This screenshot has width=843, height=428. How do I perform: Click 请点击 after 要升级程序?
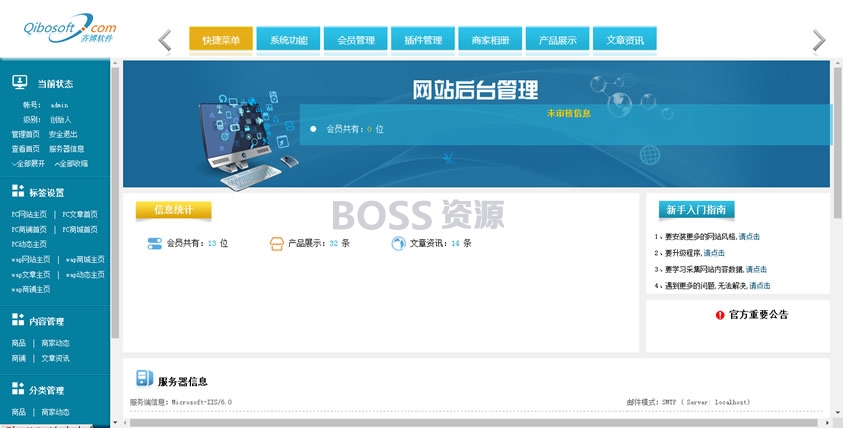coord(714,253)
